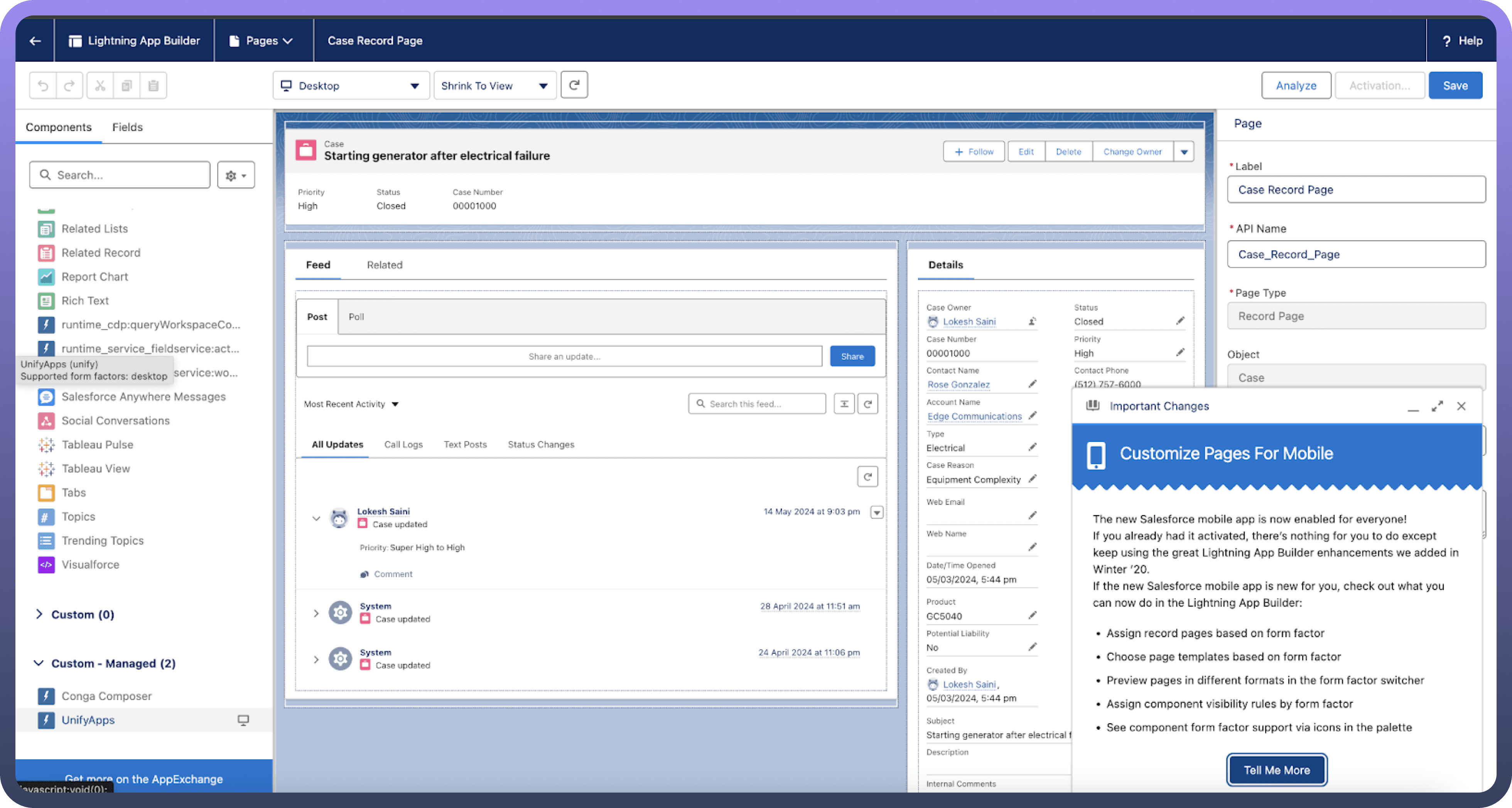Click the Tableau Pulse component icon
The height and width of the screenshot is (808, 1512).
point(46,445)
